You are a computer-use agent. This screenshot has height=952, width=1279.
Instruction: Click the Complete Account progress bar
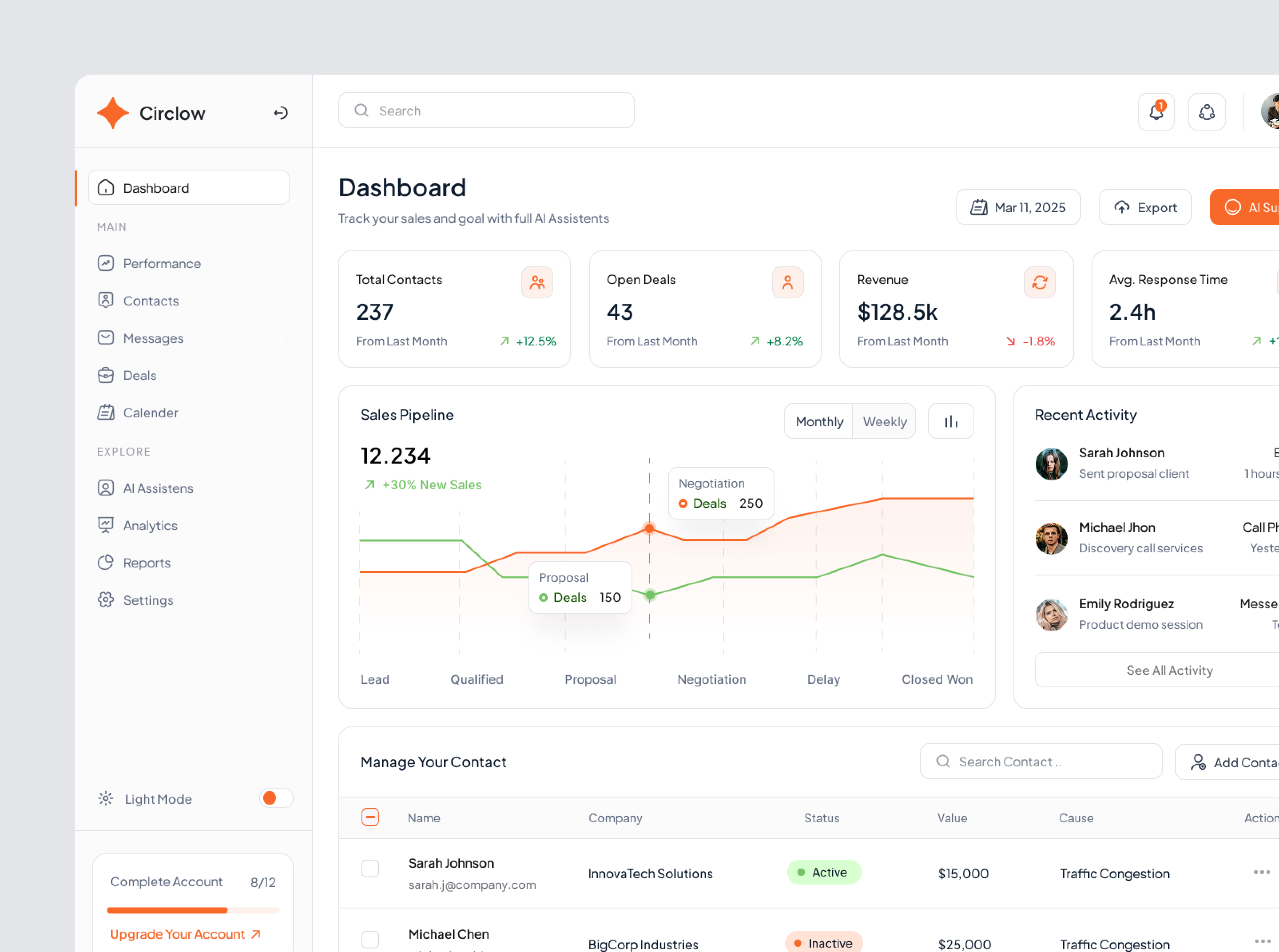click(x=192, y=910)
